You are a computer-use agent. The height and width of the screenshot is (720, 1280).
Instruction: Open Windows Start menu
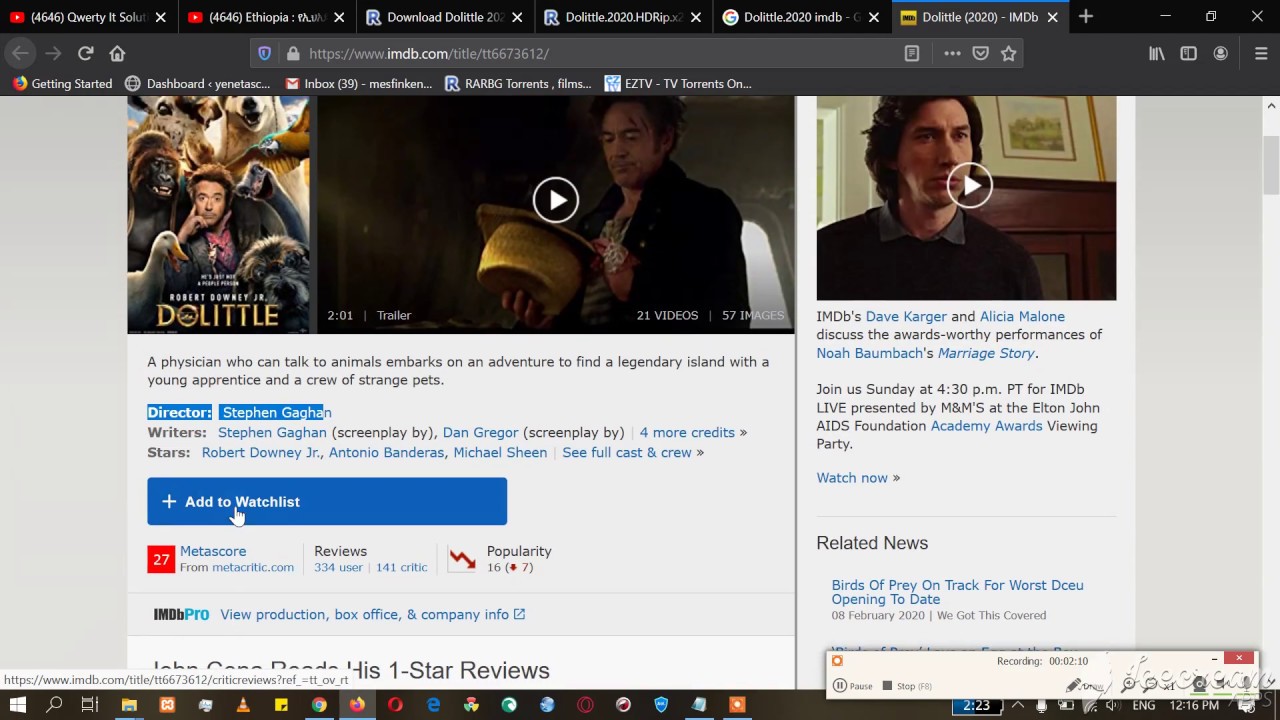18,705
